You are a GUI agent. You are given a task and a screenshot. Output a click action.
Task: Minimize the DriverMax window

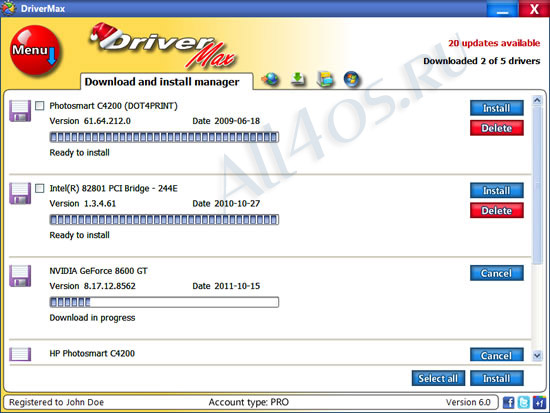coord(502,9)
